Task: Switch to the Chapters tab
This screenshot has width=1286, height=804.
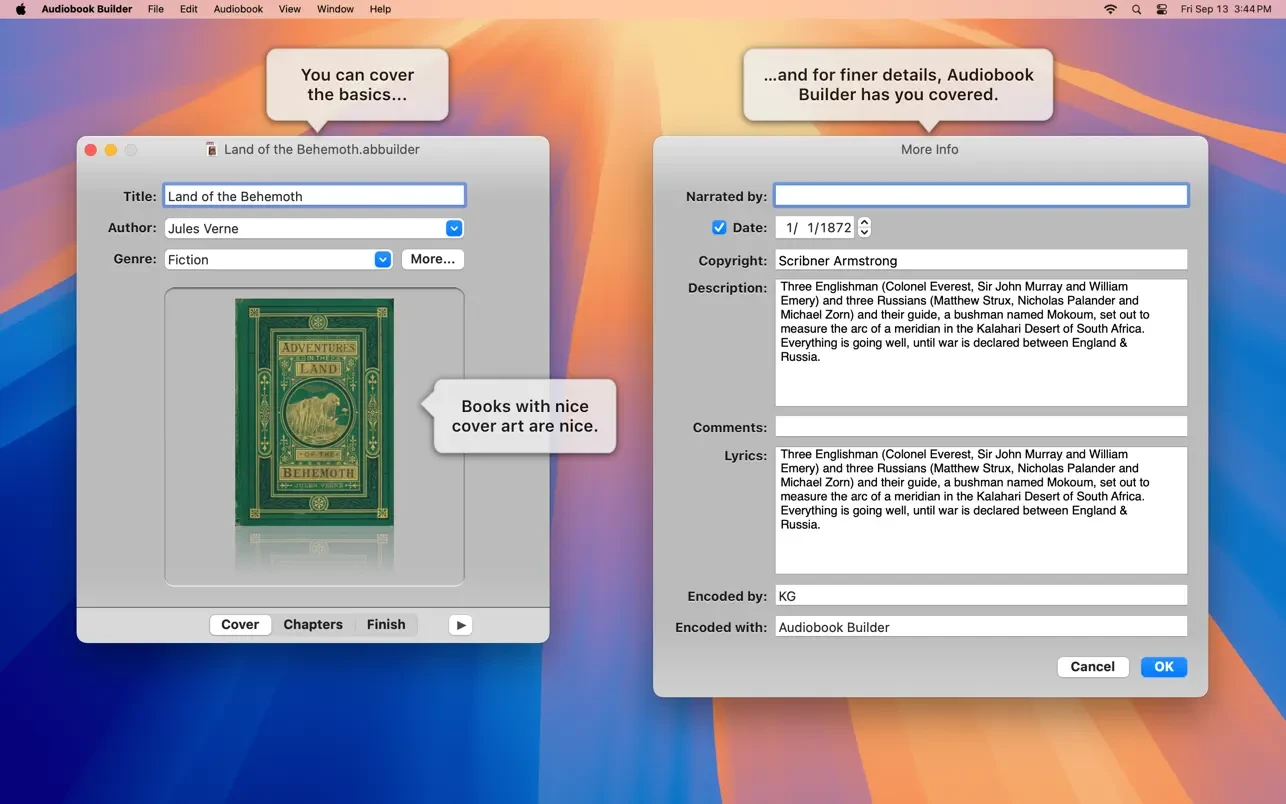Action: pyautogui.click(x=313, y=624)
